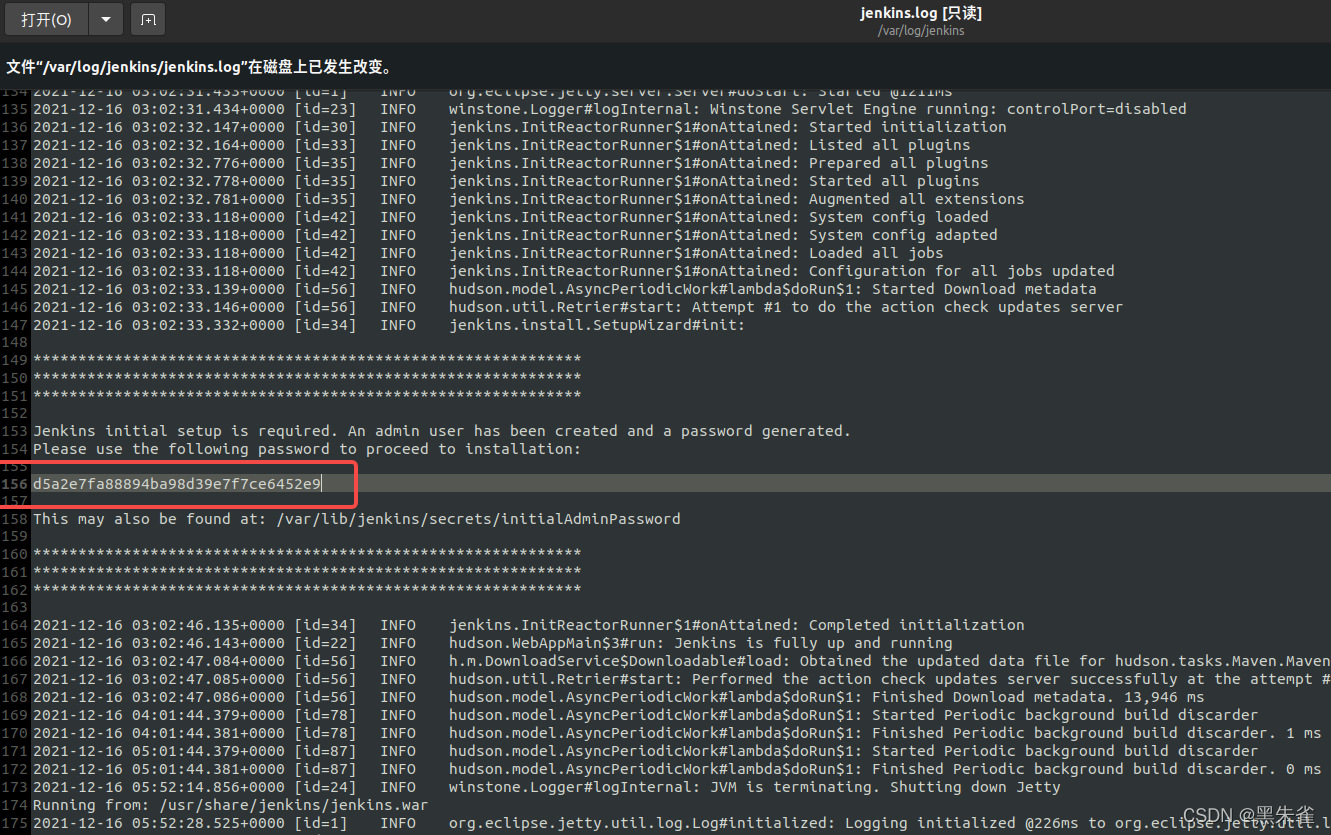Screen dimensions: 1331x835
Task: Click the /var/lib/jenkins/secrets/initialAdminPassword path text
Action: pos(478,519)
